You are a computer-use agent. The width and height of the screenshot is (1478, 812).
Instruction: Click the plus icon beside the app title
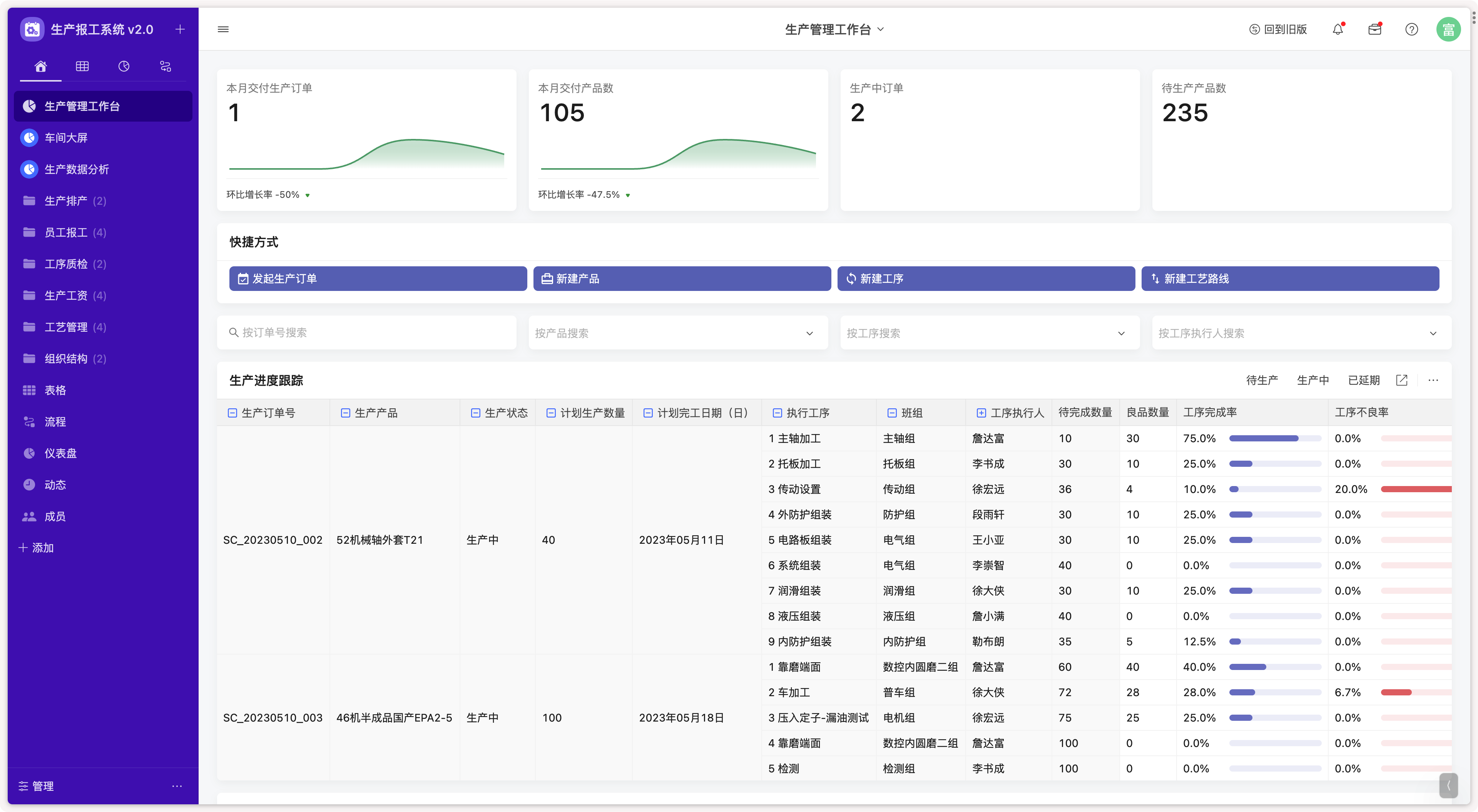180,29
